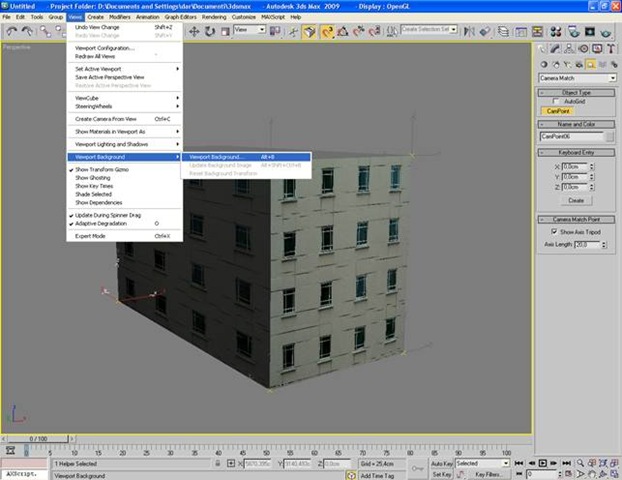Image resolution: width=622 pixels, height=480 pixels.
Task: Choose Viewport Background... submenu item
Action: click(216, 157)
